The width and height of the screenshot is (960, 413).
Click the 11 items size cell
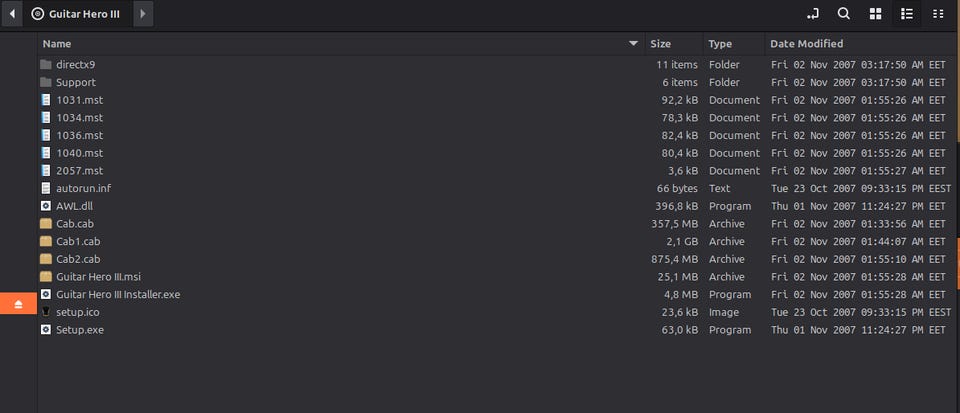(x=677, y=64)
